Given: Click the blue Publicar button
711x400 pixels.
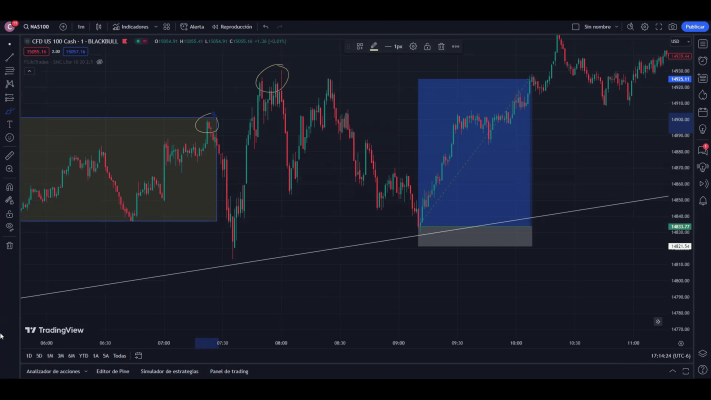Looking at the screenshot, I should tap(695, 27).
